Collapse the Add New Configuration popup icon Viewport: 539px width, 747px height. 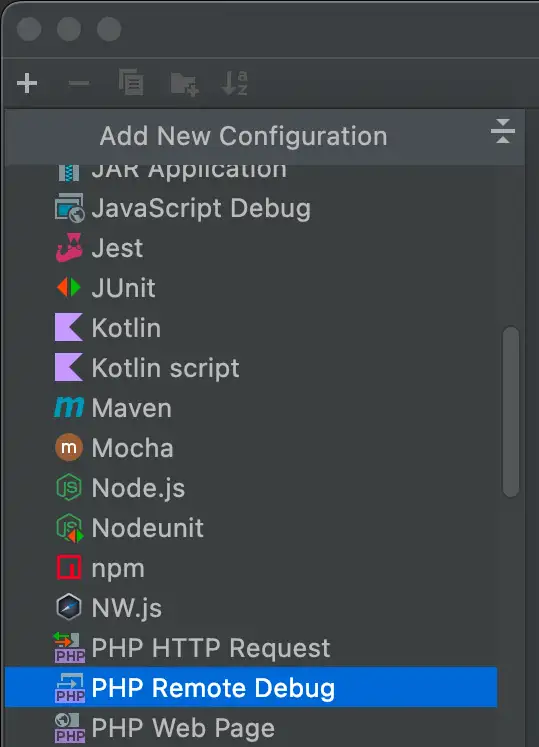(x=503, y=131)
